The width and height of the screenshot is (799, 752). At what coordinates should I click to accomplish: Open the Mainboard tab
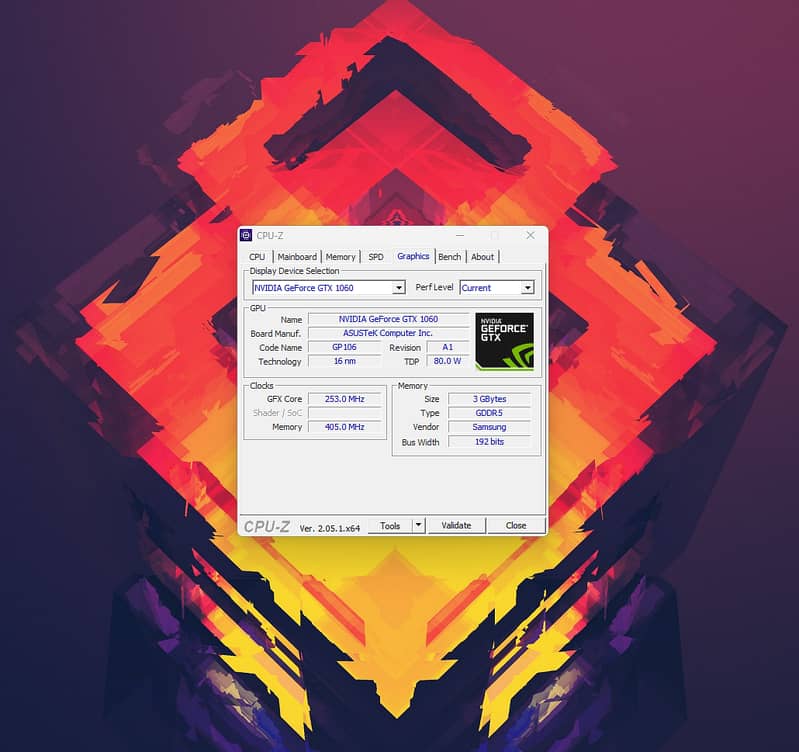point(297,257)
